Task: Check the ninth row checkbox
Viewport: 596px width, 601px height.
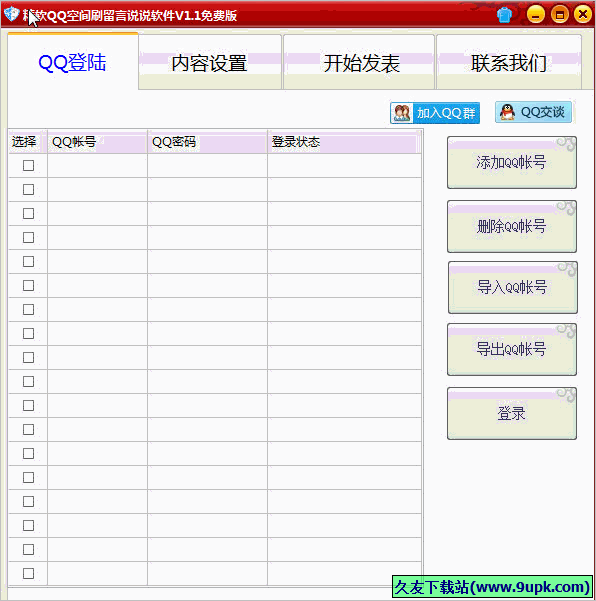Action: [28, 358]
